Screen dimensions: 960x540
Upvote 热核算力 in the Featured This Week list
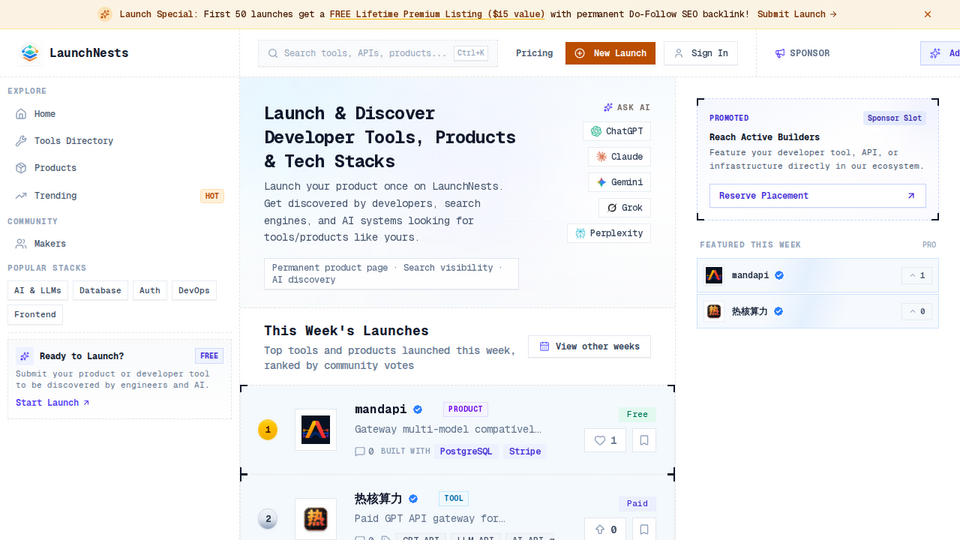[917, 312]
